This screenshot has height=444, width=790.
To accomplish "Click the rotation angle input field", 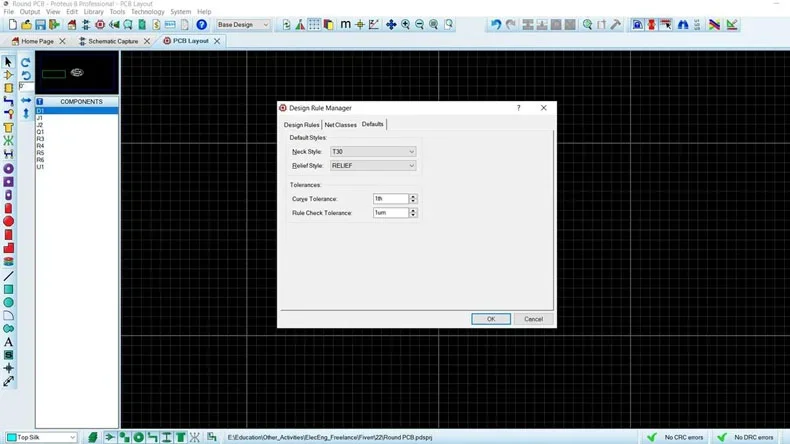I will [x=26, y=87].
